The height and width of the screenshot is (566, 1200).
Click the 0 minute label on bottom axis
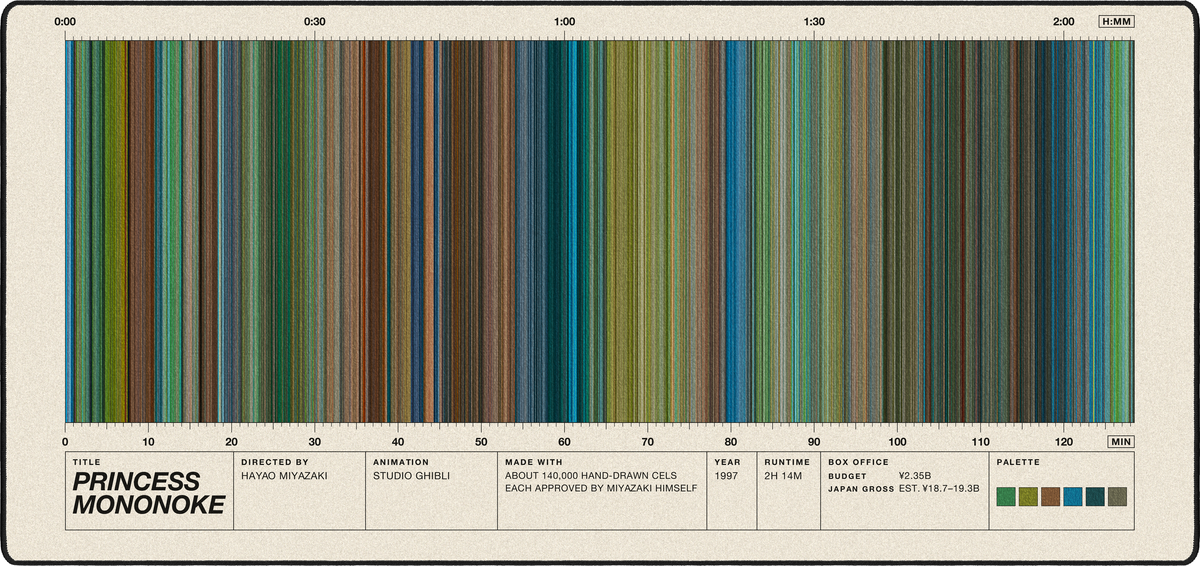click(x=65, y=441)
